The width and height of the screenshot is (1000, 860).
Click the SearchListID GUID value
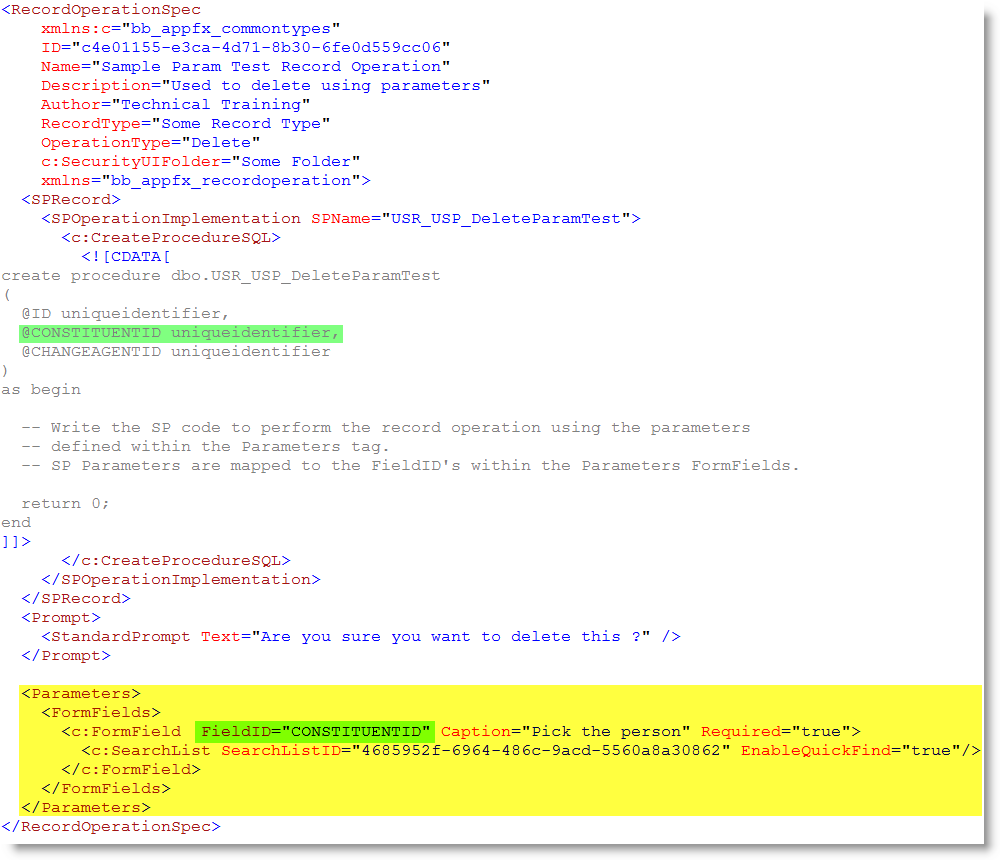[535, 750]
